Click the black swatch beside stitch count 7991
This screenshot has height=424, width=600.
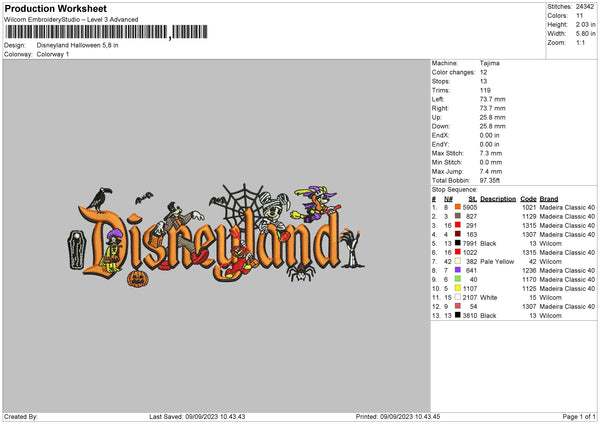(458, 243)
